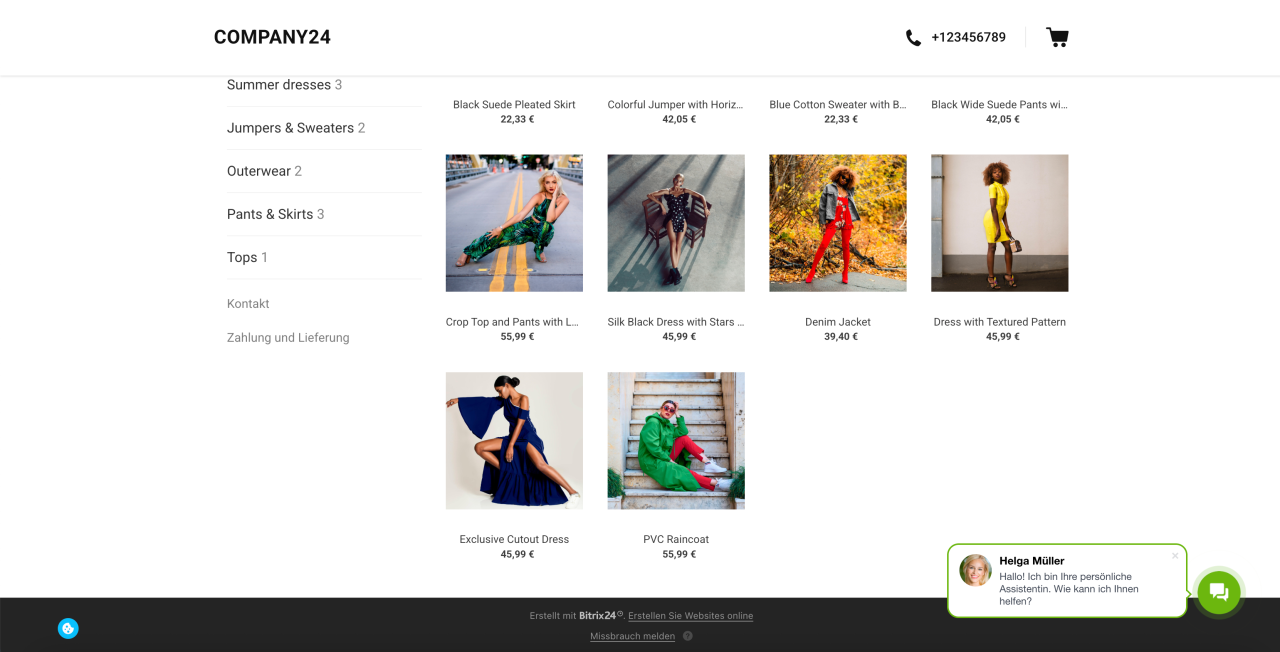Click Erstellen Sie Websites online link
The width and height of the screenshot is (1280, 652).
[x=690, y=616]
